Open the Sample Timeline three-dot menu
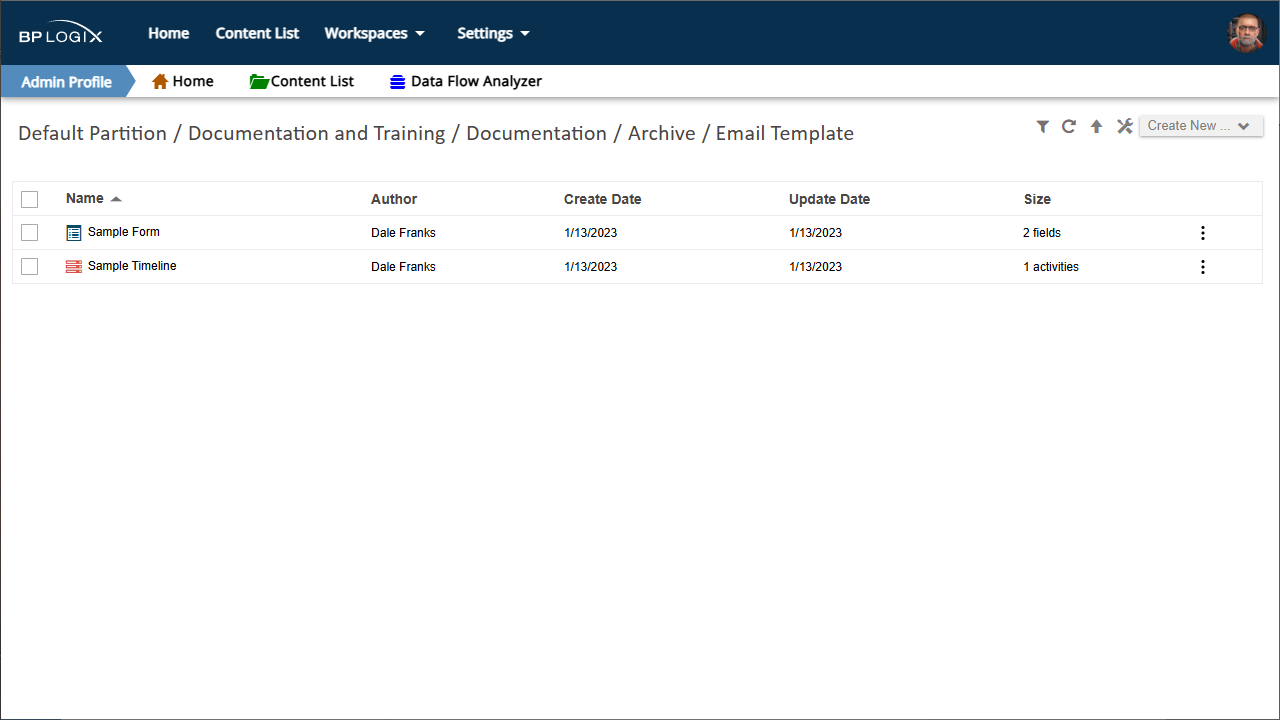 click(x=1203, y=267)
